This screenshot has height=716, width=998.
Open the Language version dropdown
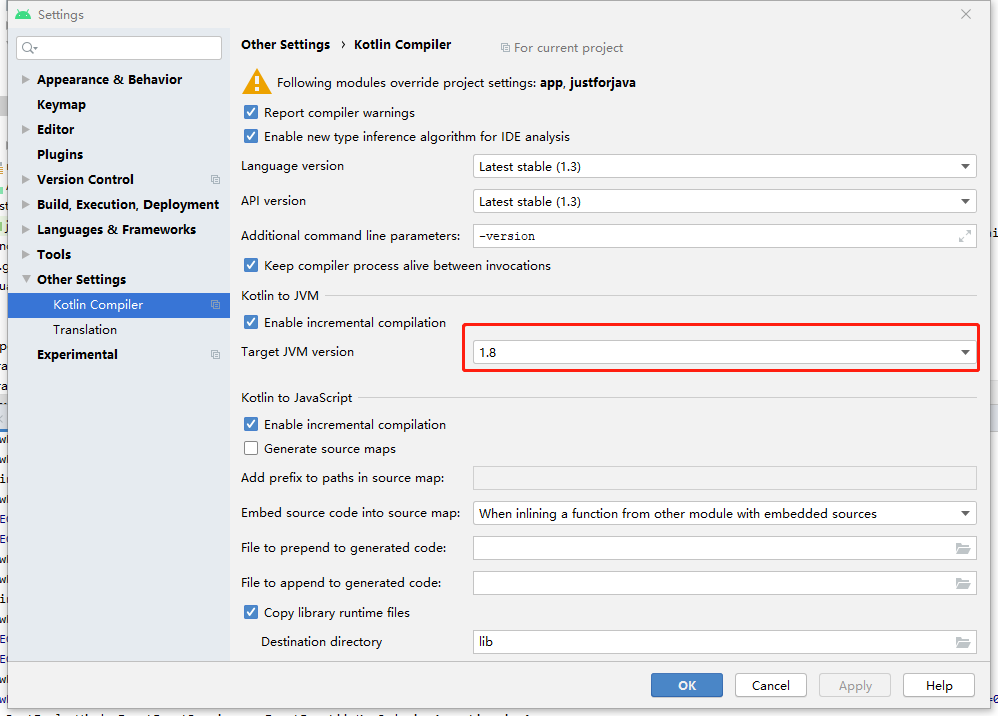click(x=724, y=167)
